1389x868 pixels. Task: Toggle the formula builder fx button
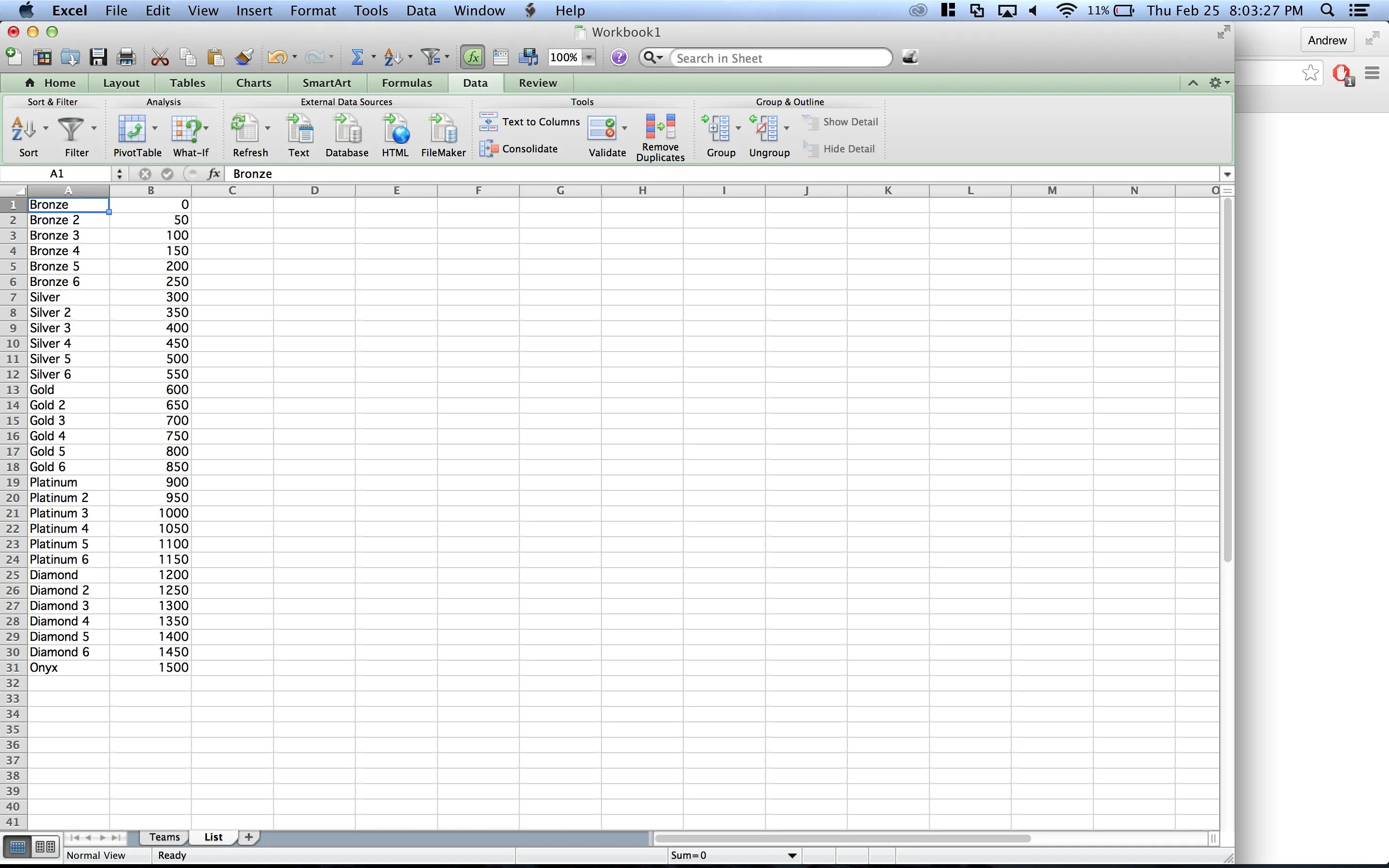(x=472, y=57)
